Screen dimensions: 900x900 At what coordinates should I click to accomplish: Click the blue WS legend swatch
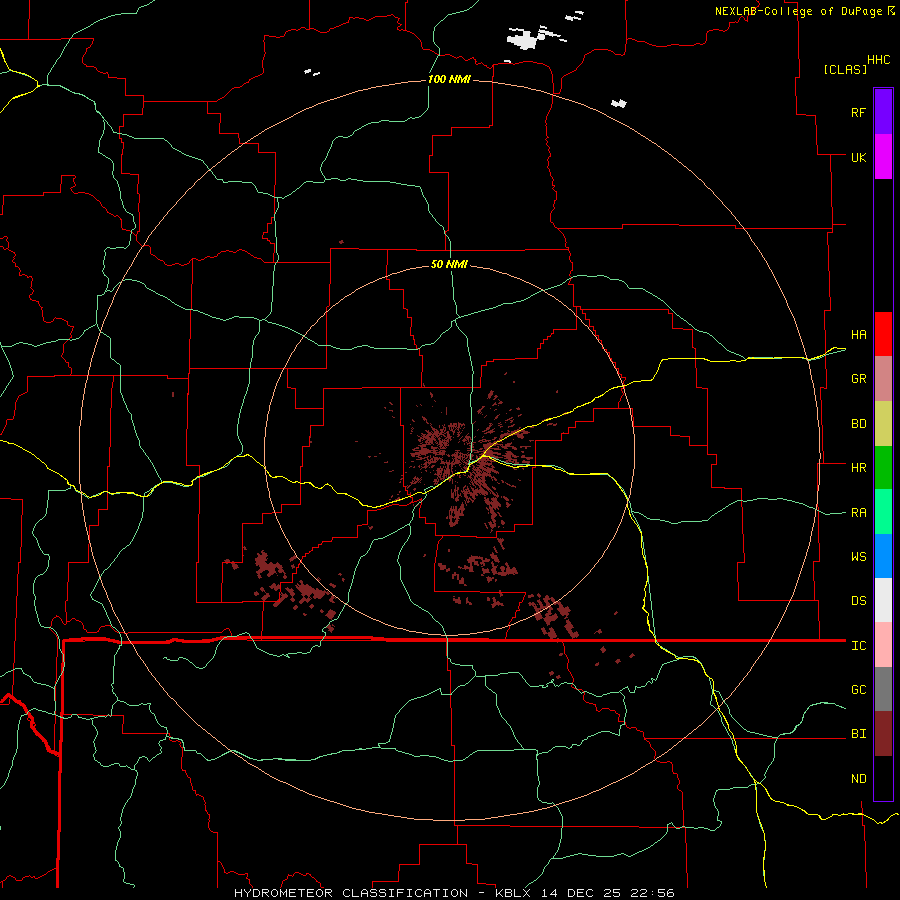883,556
